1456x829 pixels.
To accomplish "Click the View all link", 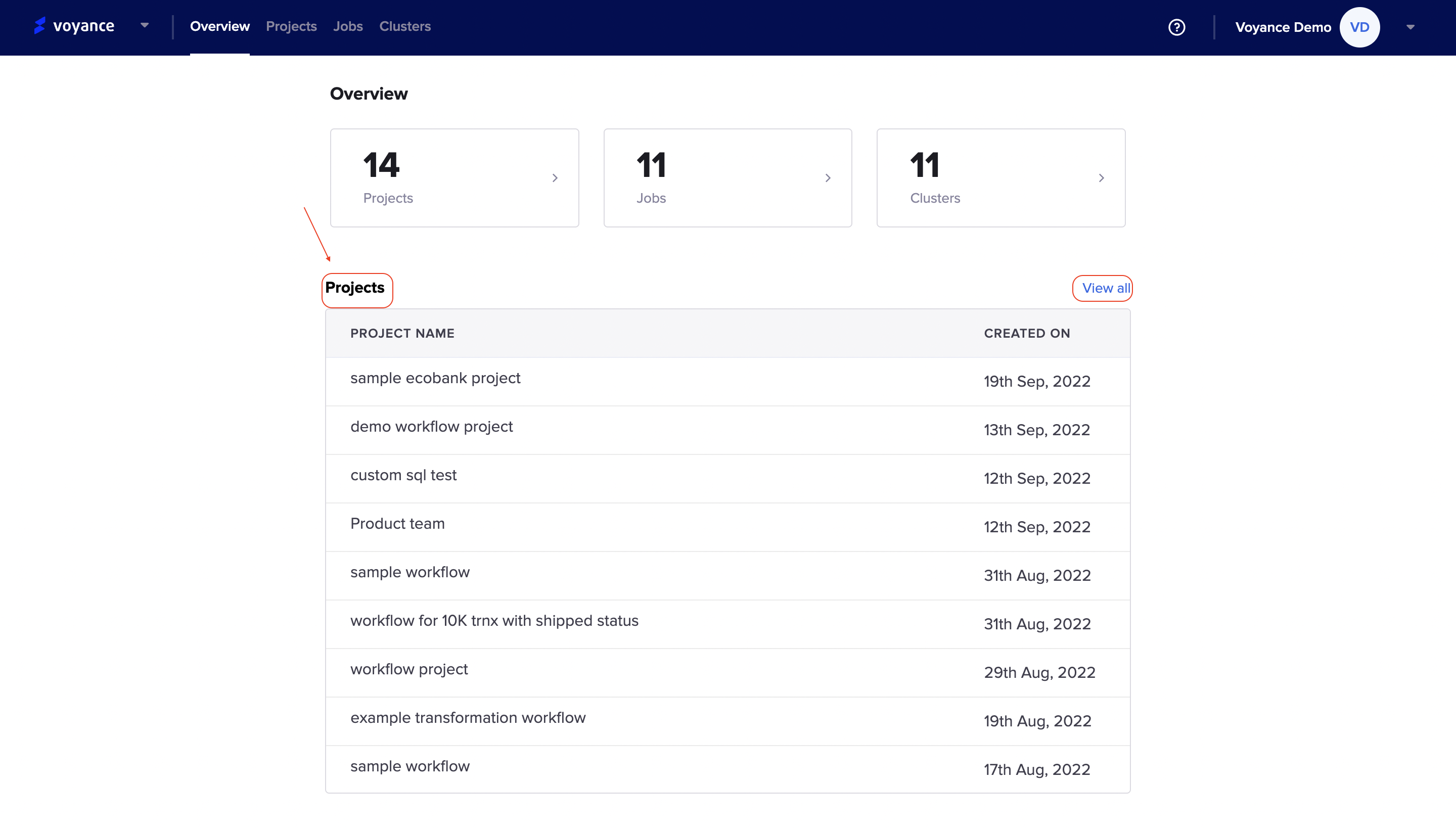I will (1105, 288).
